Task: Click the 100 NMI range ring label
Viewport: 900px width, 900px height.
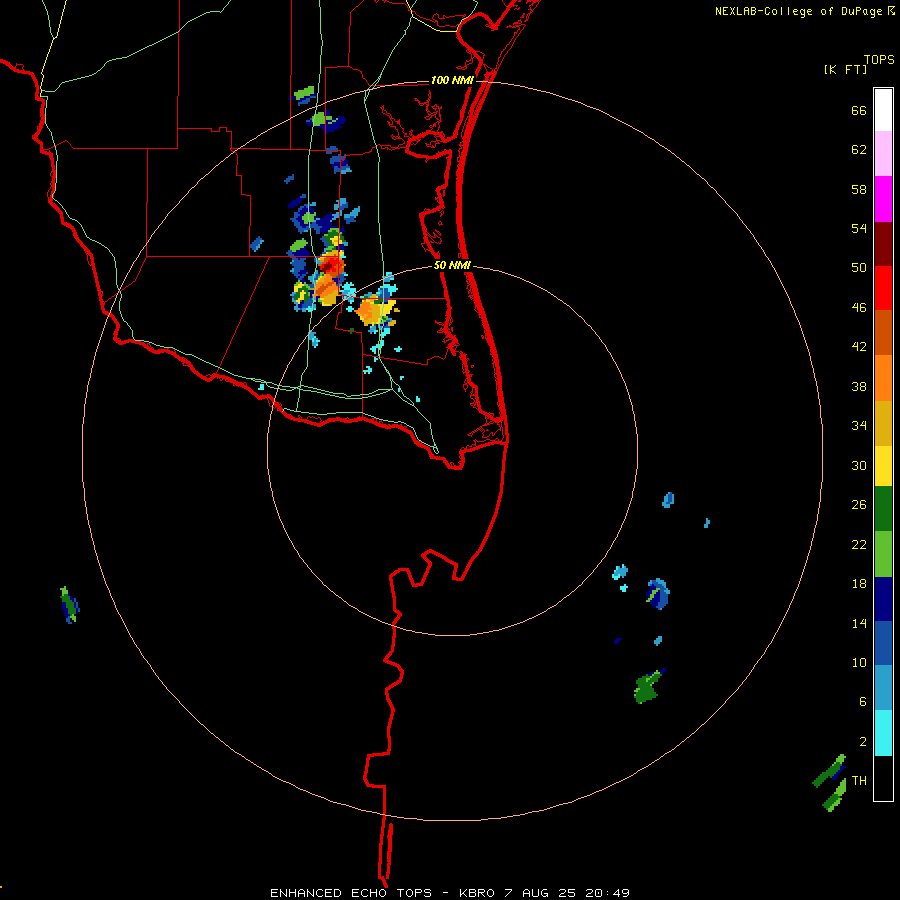Action: pyautogui.click(x=452, y=80)
